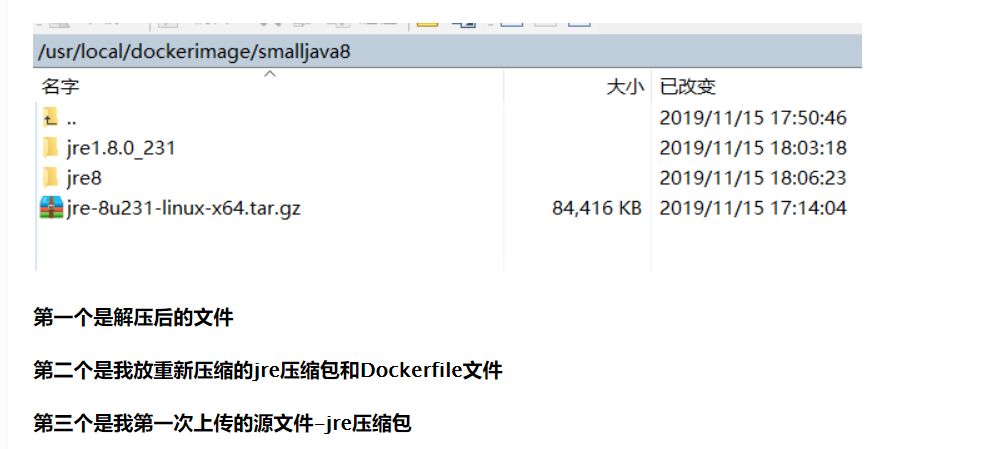Select the jre8 folder icon
Image resolution: width=996 pixels, height=449 pixels.
pos(50,178)
